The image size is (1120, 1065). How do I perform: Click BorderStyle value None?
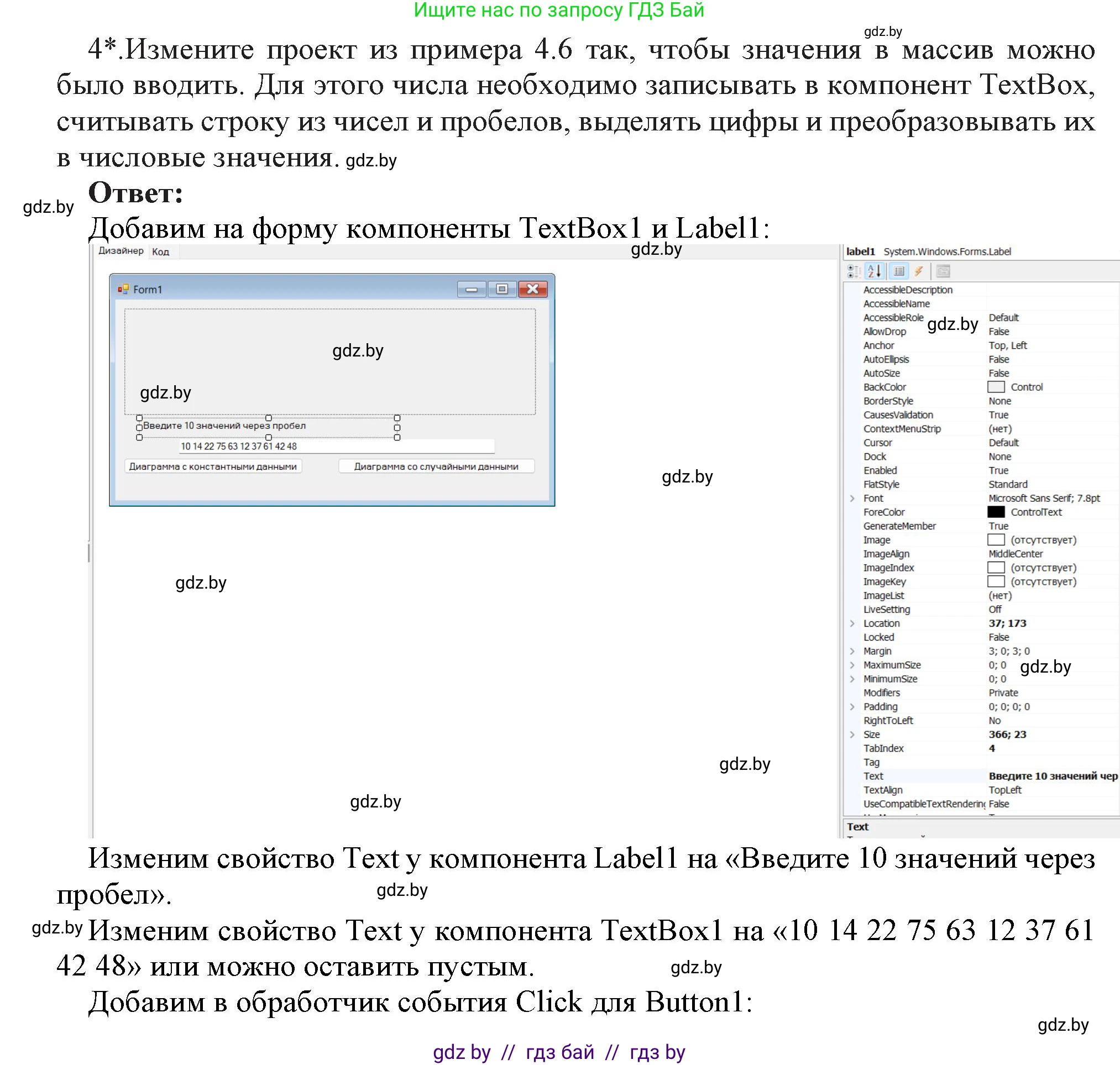click(999, 401)
